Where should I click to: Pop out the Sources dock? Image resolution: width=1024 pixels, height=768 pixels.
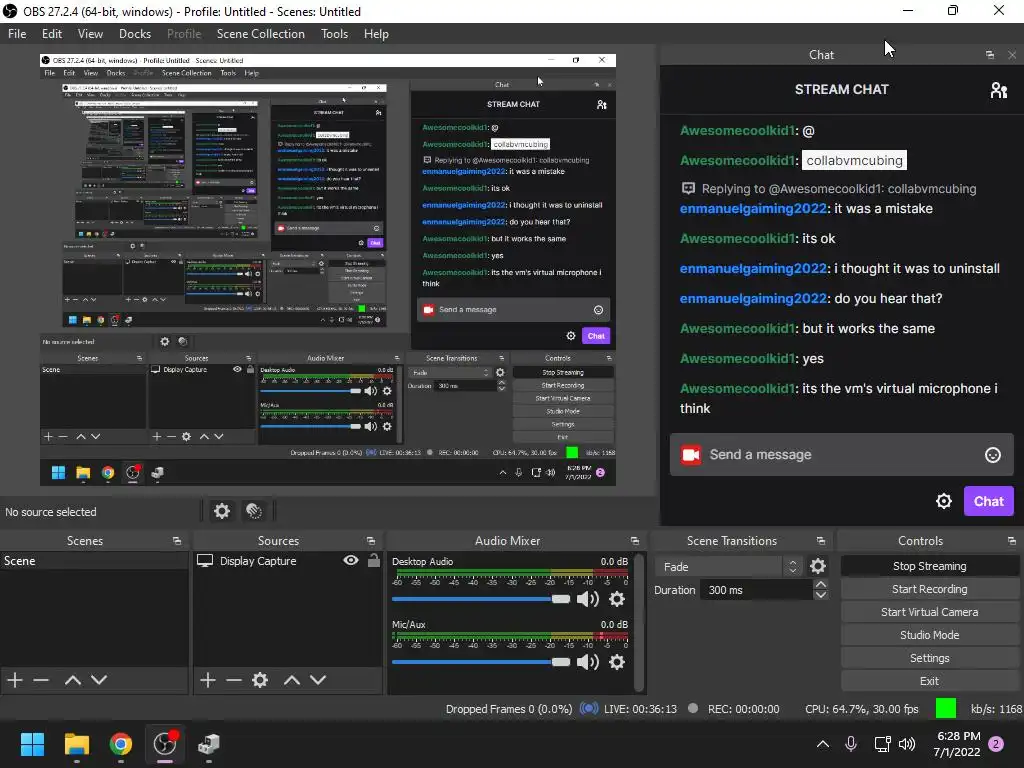click(370, 541)
